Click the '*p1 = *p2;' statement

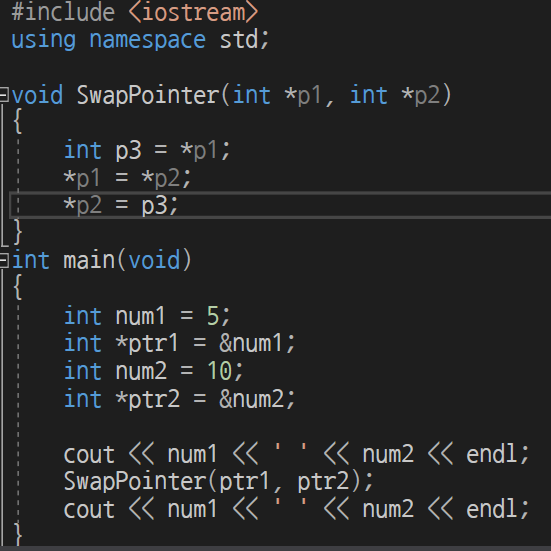127,178
